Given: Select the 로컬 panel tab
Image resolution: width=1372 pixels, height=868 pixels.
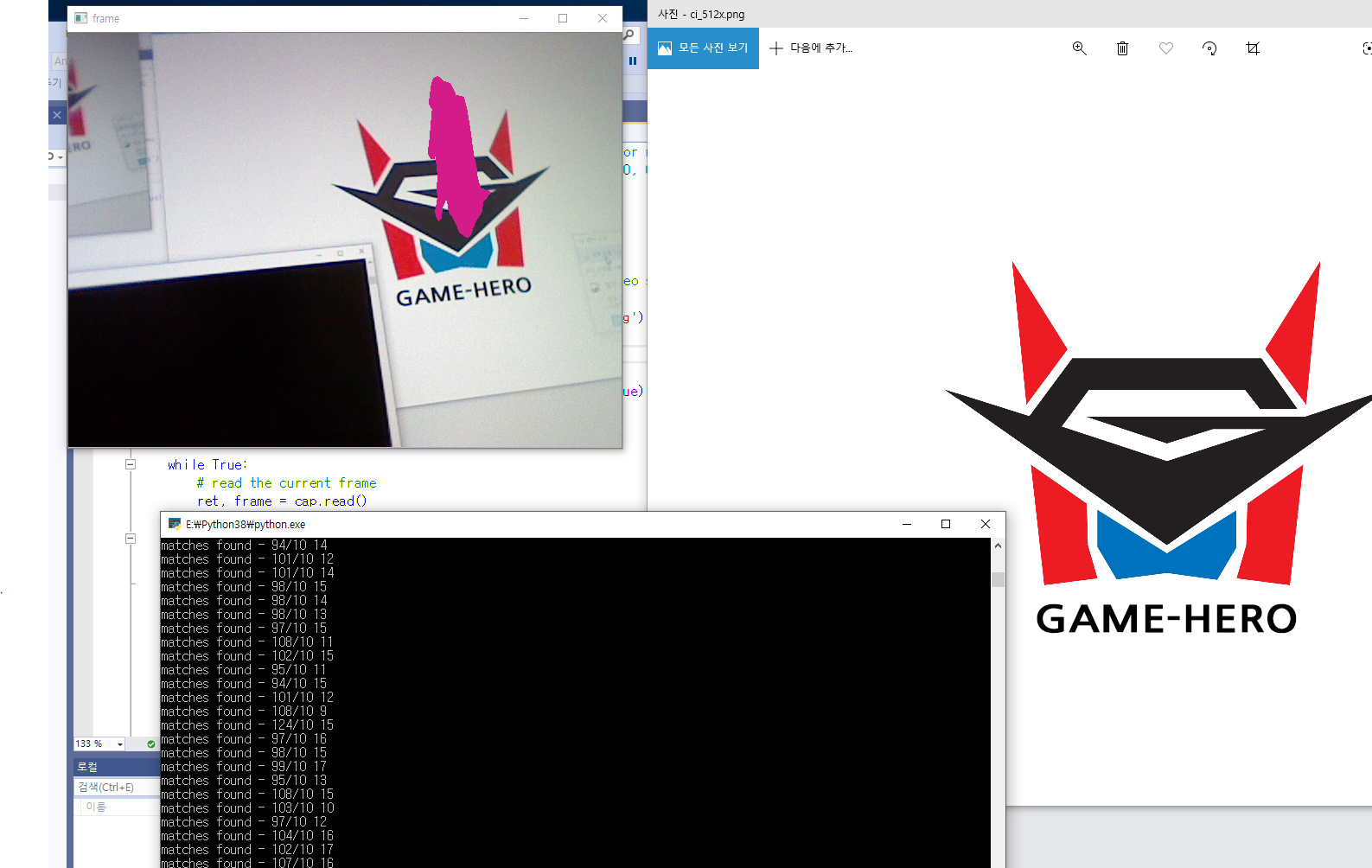Looking at the screenshot, I should [x=87, y=767].
